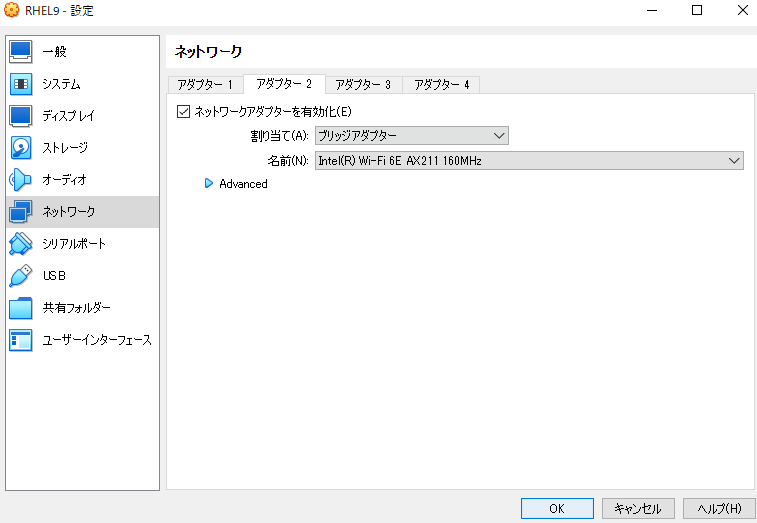Toggle ネットワークアダプターを有効化 checkbox
Screen dimensions: 757x523
click(183, 112)
